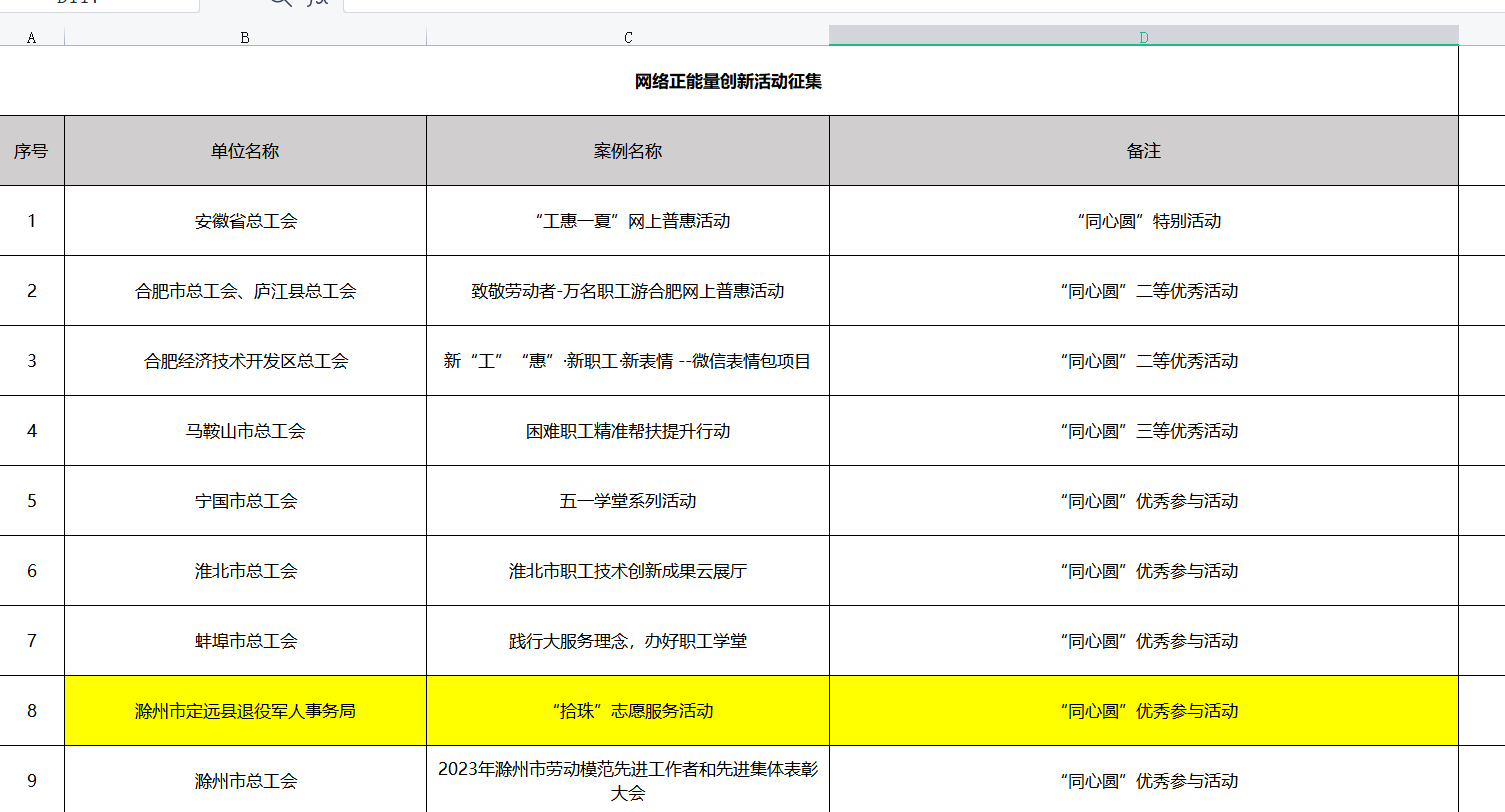Click the 案例名称 header cell
The width and height of the screenshot is (1505, 812).
tap(628, 151)
